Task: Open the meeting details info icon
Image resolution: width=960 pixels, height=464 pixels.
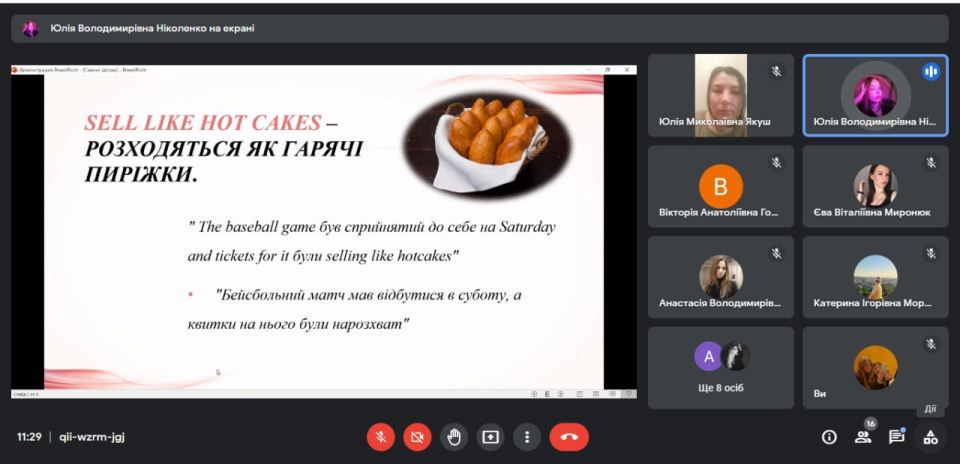Action: click(829, 437)
